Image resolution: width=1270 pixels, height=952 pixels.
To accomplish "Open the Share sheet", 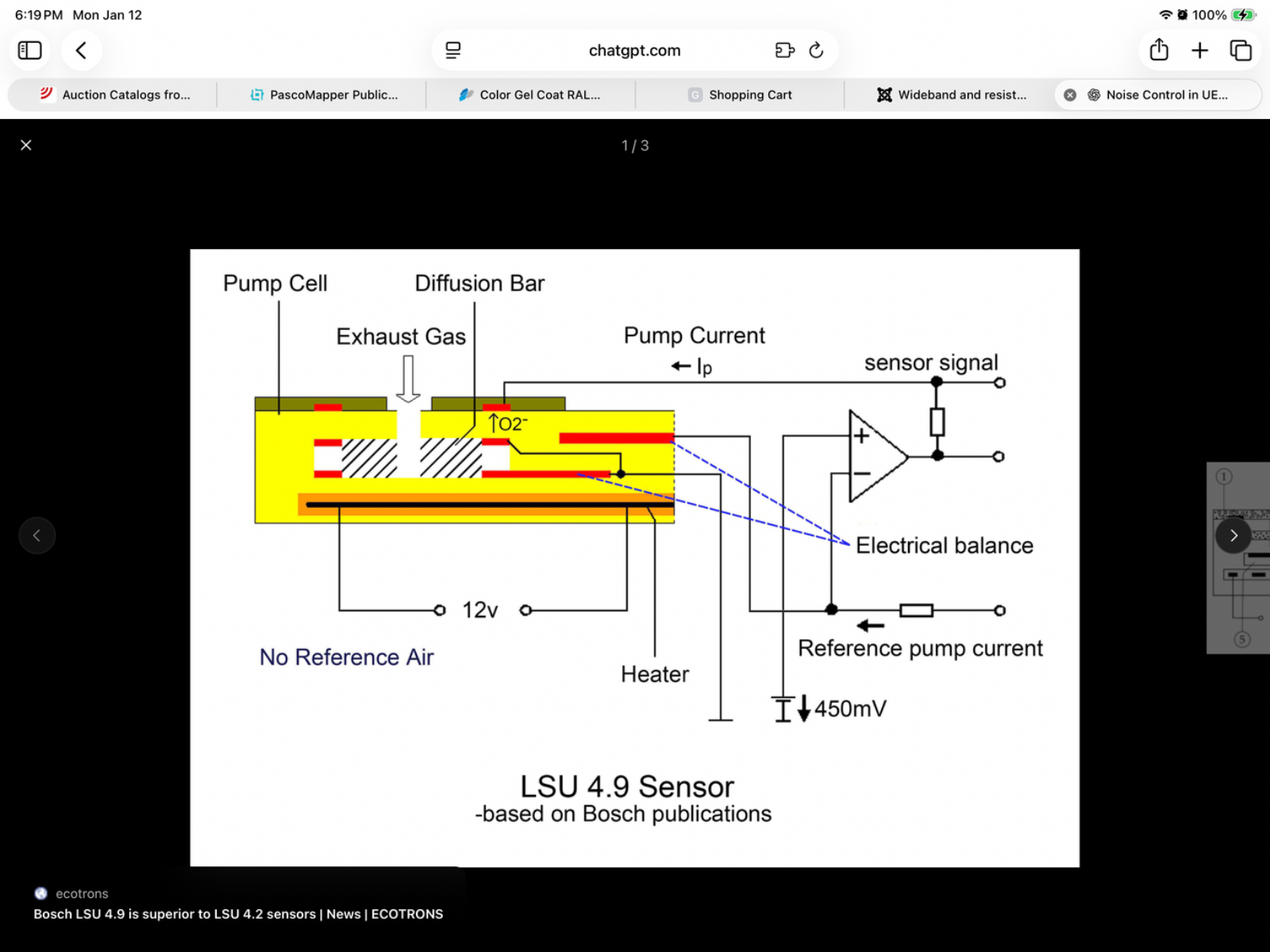I will coord(1159,51).
